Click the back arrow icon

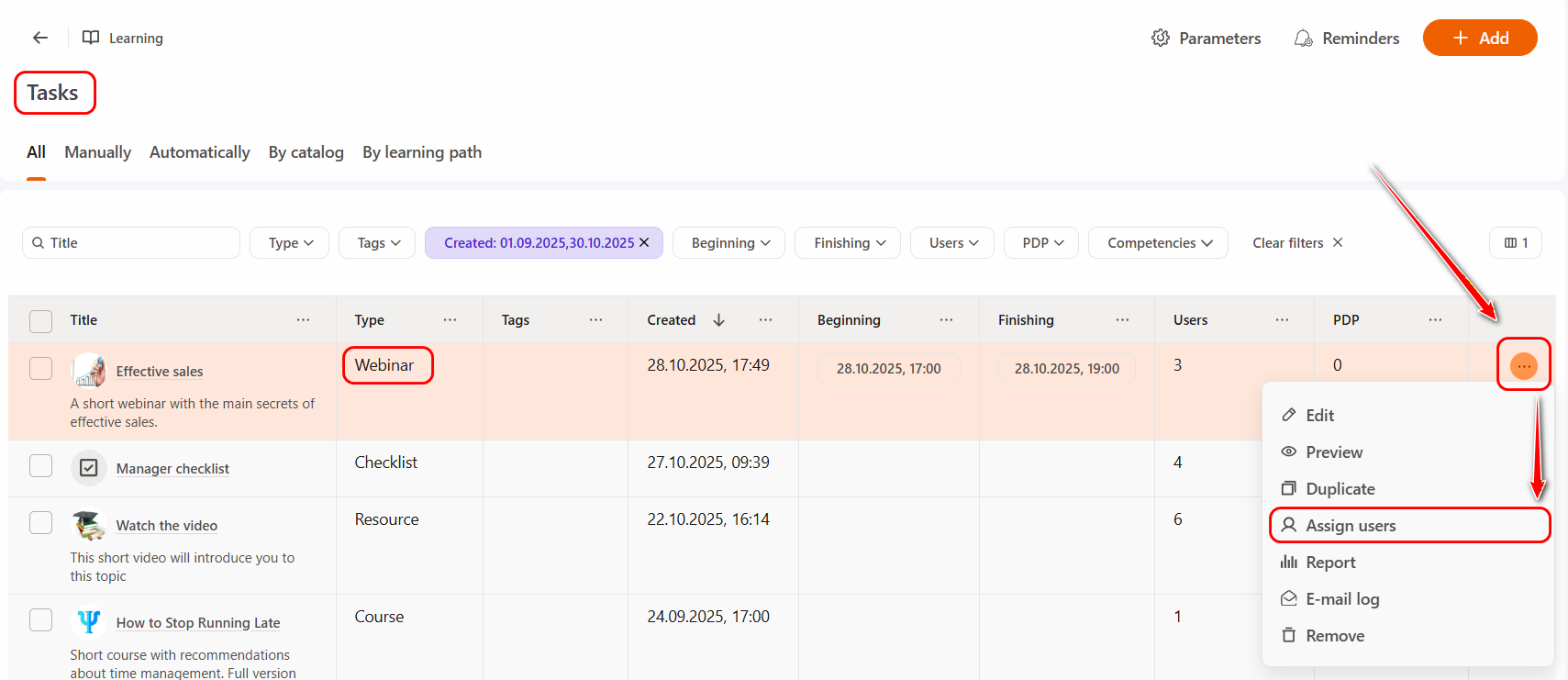pos(40,38)
